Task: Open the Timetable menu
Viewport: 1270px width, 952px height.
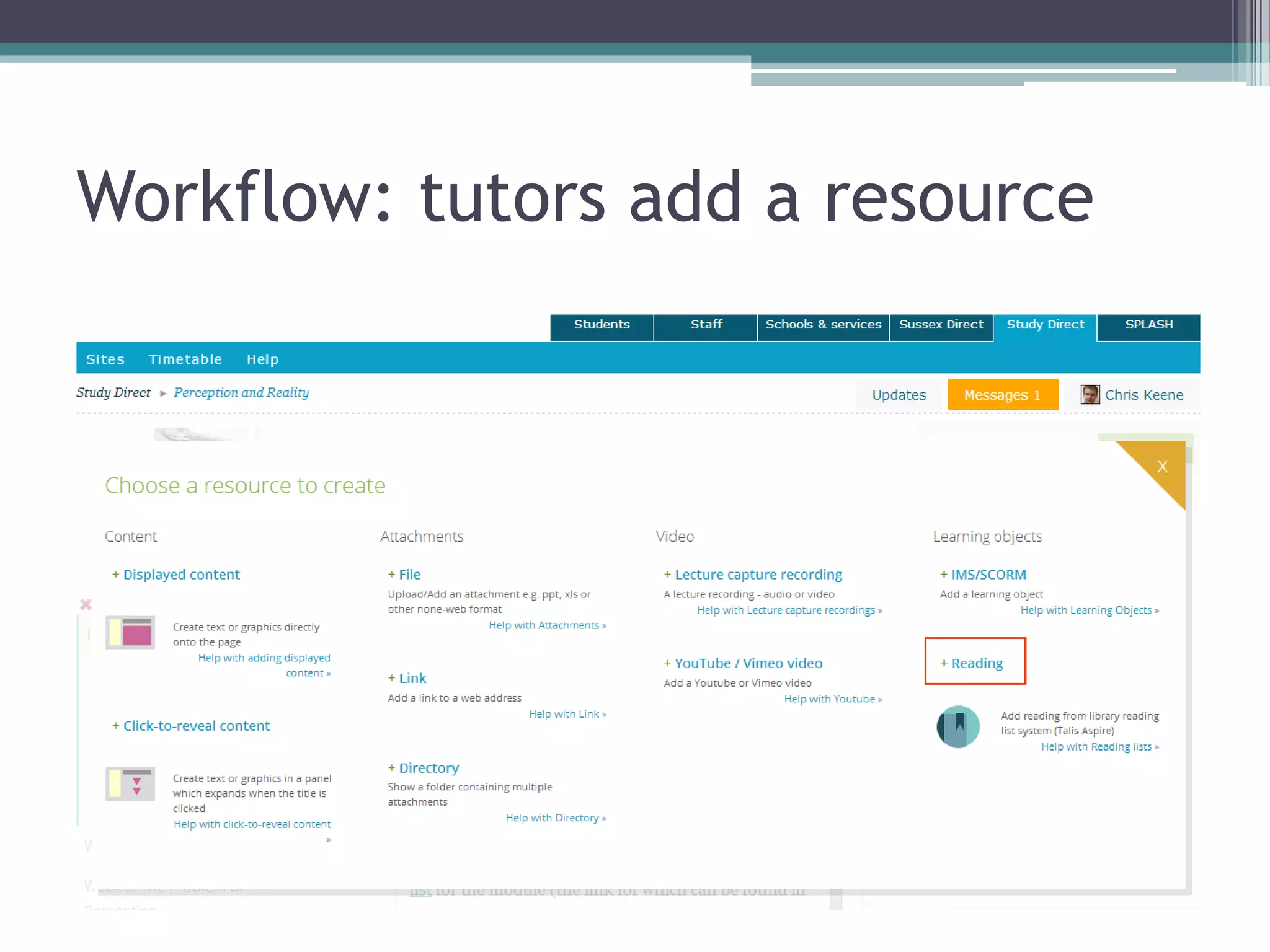Action: (x=185, y=359)
